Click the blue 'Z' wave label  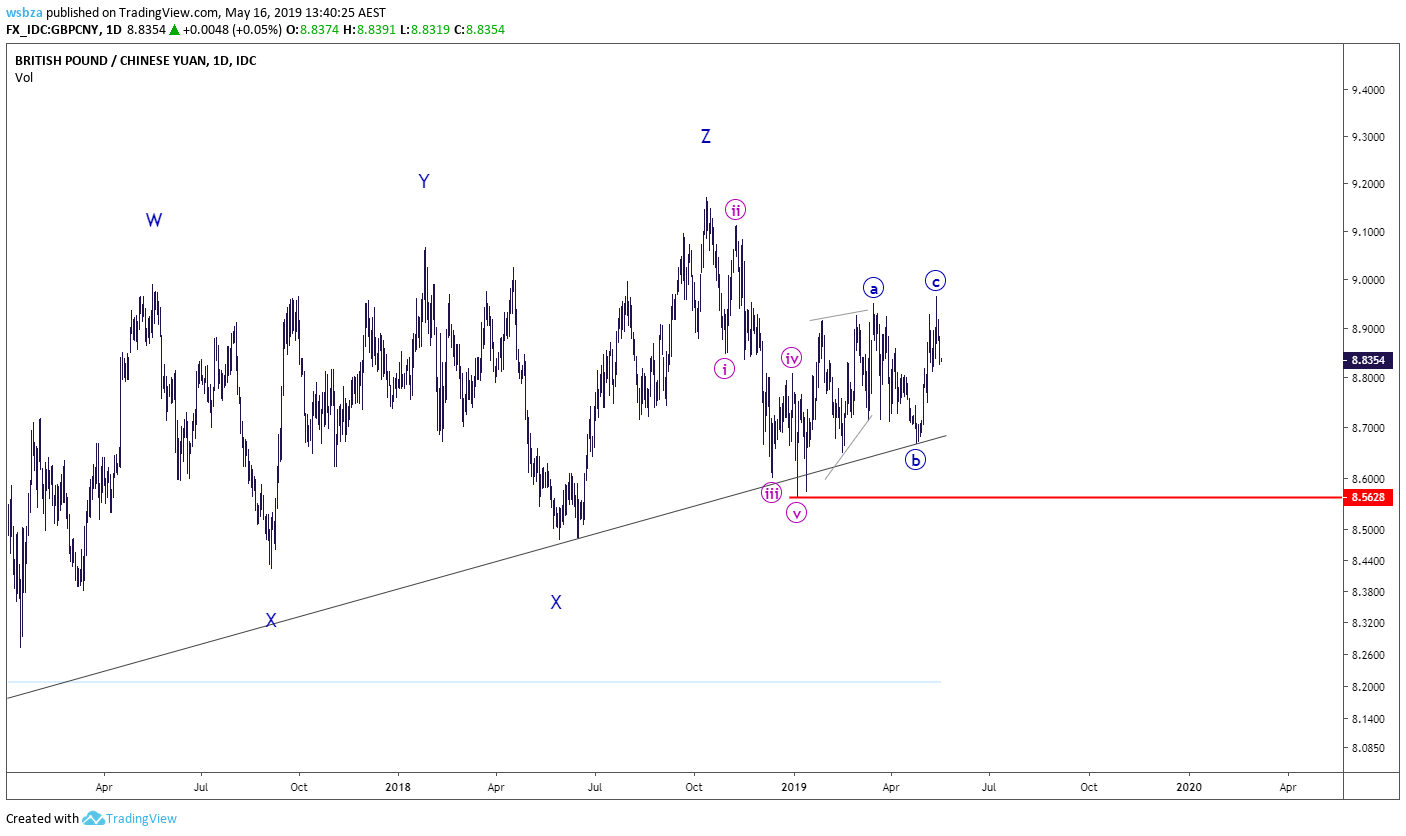click(x=706, y=136)
